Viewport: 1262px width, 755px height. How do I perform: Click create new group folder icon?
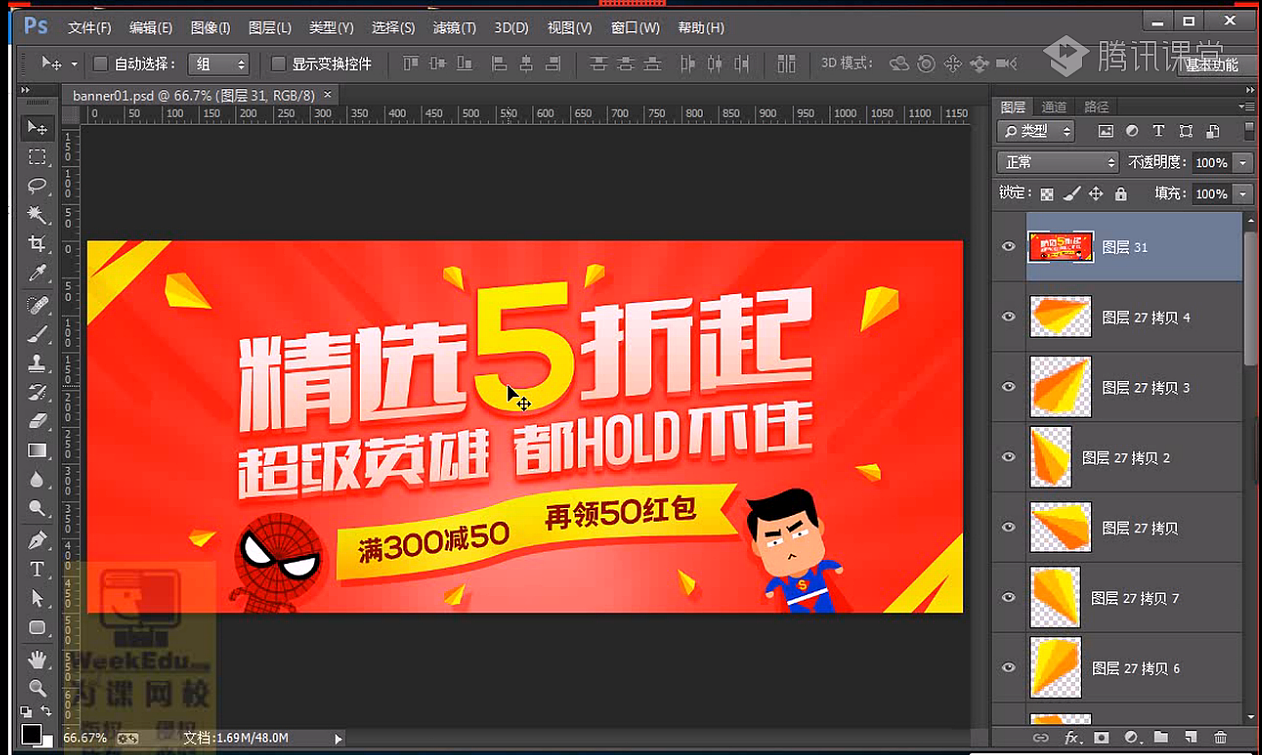(x=1161, y=738)
